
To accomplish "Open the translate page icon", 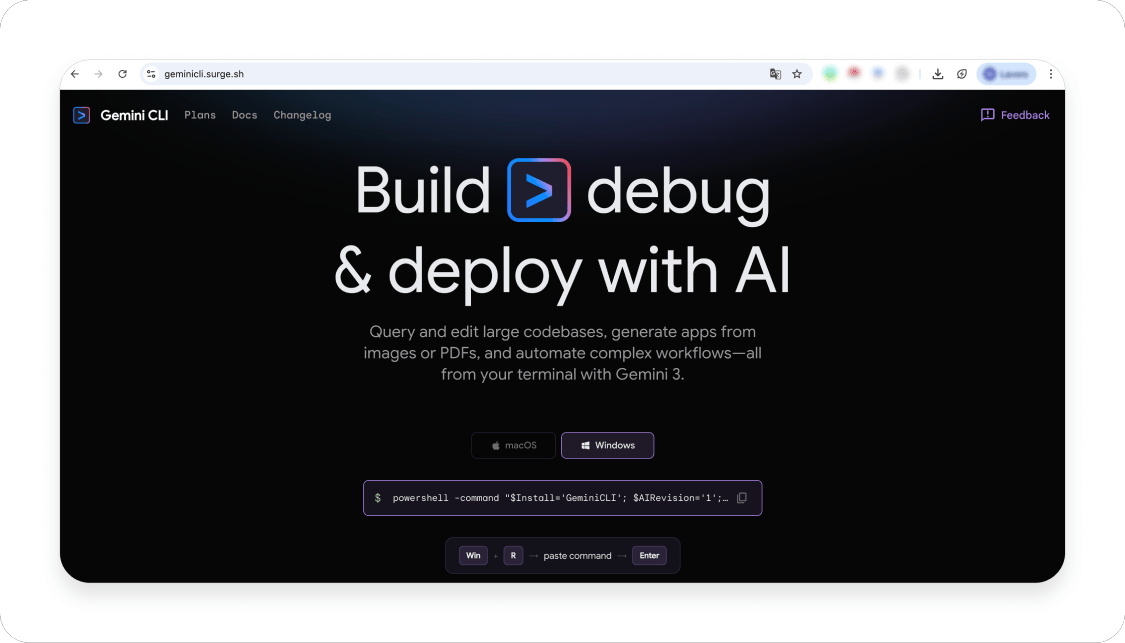I will pos(775,74).
